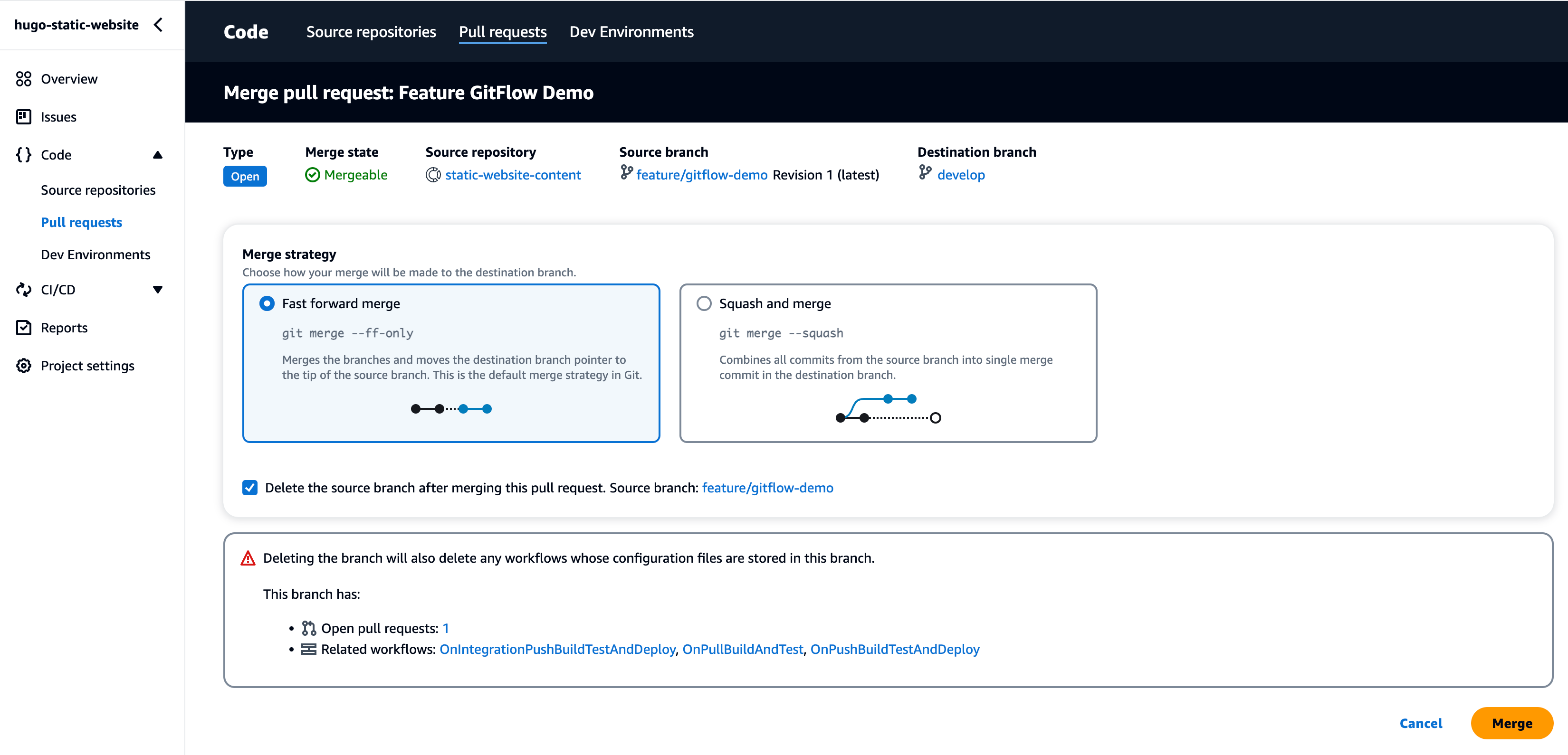Image resolution: width=1568 pixels, height=755 pixels.
Task: Open the Source repositories tab
Action: coord(371,31)
